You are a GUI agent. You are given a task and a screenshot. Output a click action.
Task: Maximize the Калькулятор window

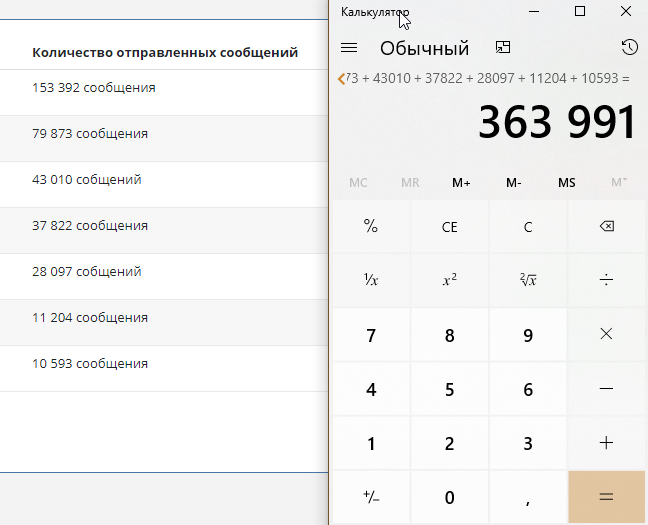pyautogui.click(x=580, y=11)
